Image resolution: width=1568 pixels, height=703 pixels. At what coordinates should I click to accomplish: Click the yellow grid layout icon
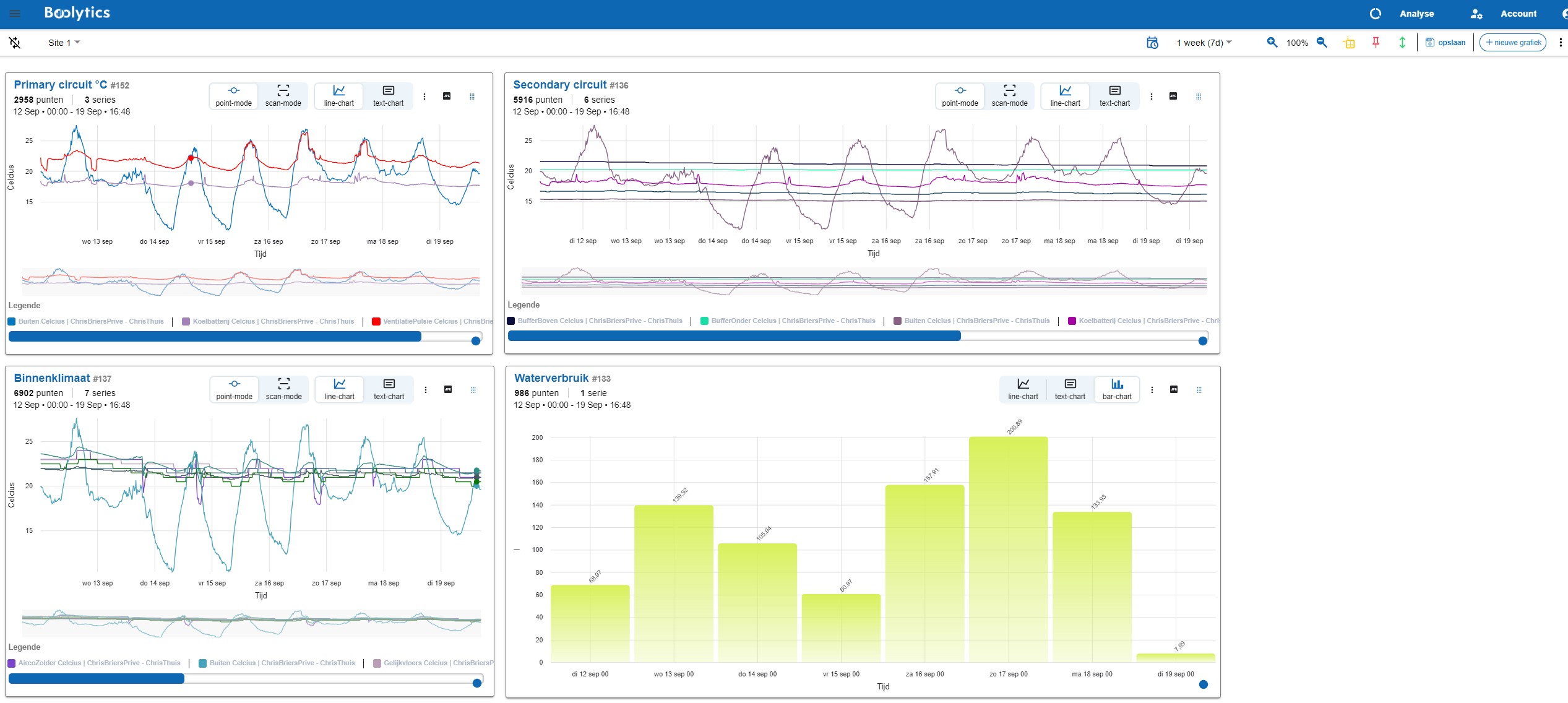[1349, 43]
